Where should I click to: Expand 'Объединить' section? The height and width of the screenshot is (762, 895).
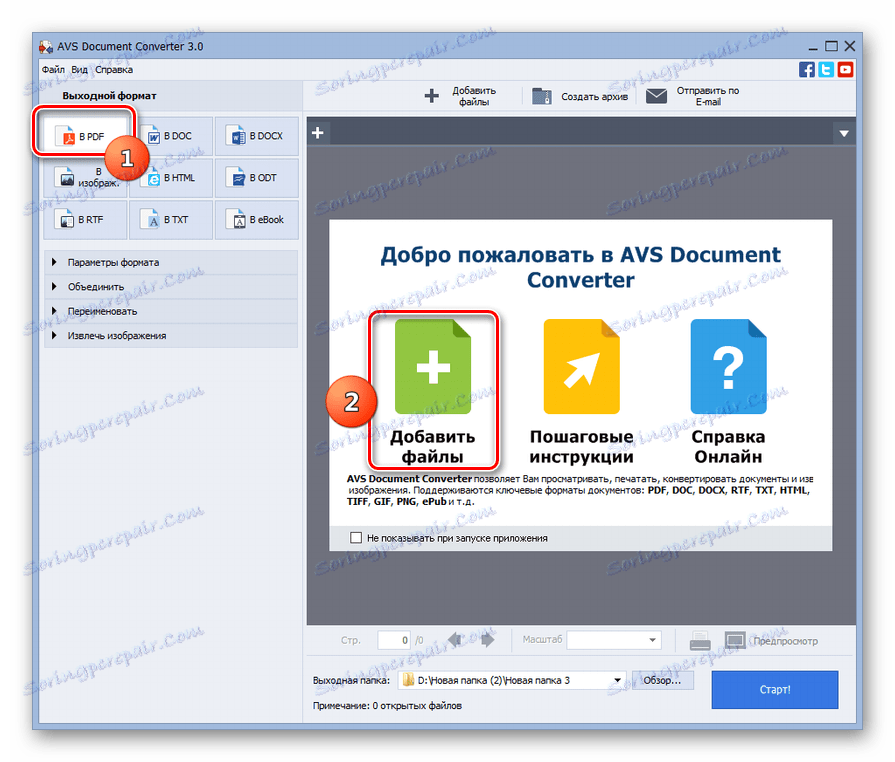pyautogui.click(x=171, y=287)
